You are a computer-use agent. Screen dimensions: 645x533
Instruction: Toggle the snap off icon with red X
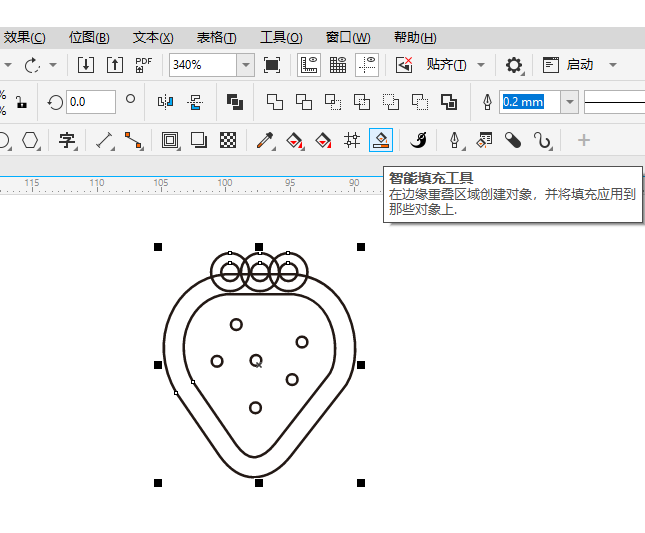click(x=404, y=65)
